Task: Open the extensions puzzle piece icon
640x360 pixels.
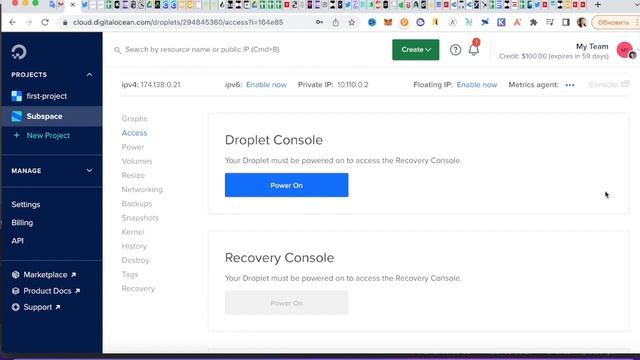Action: point(533,22)
